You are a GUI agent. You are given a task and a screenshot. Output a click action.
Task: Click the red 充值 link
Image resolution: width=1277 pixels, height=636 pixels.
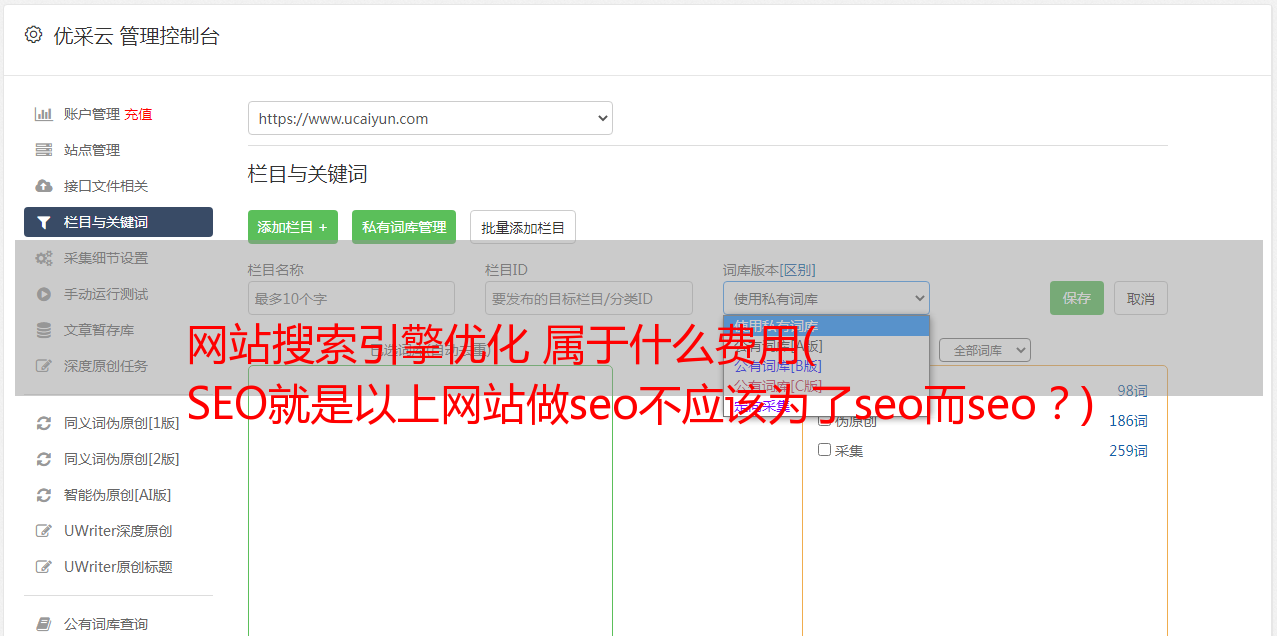coord(138,114)
